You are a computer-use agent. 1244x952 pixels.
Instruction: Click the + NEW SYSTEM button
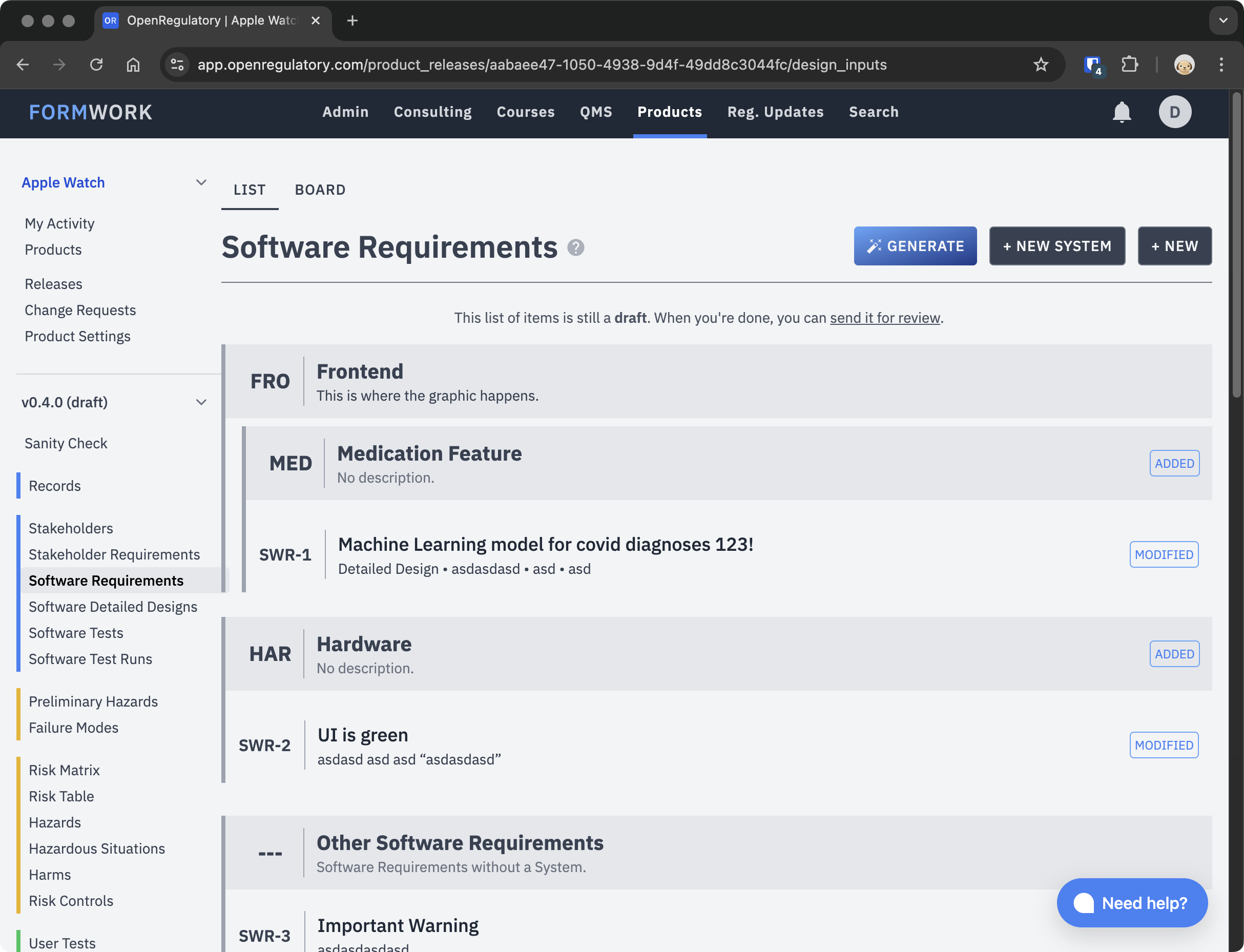[x=1056, y=246]
